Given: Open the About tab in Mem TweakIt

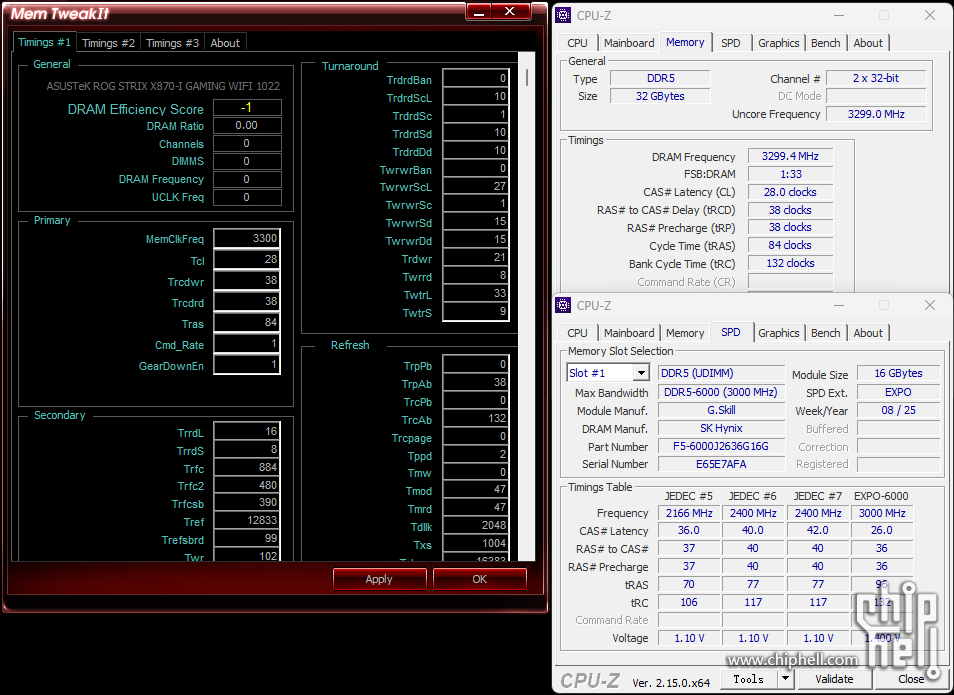Looking at the screenshot, I should click(x=225, y=43).
